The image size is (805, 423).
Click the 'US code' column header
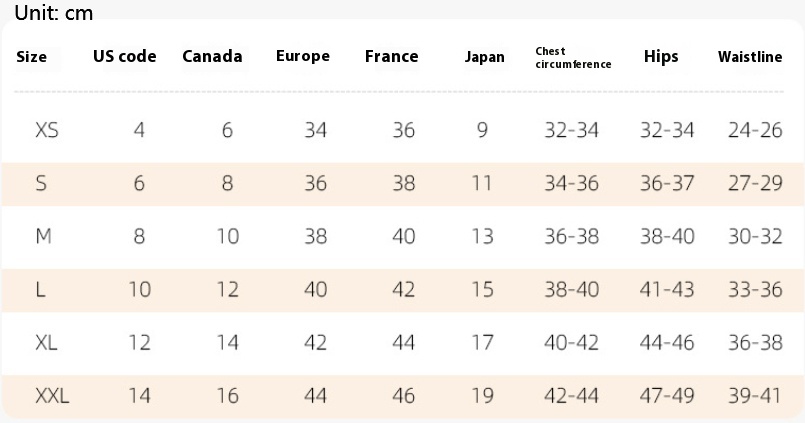(x=125, y=56)
